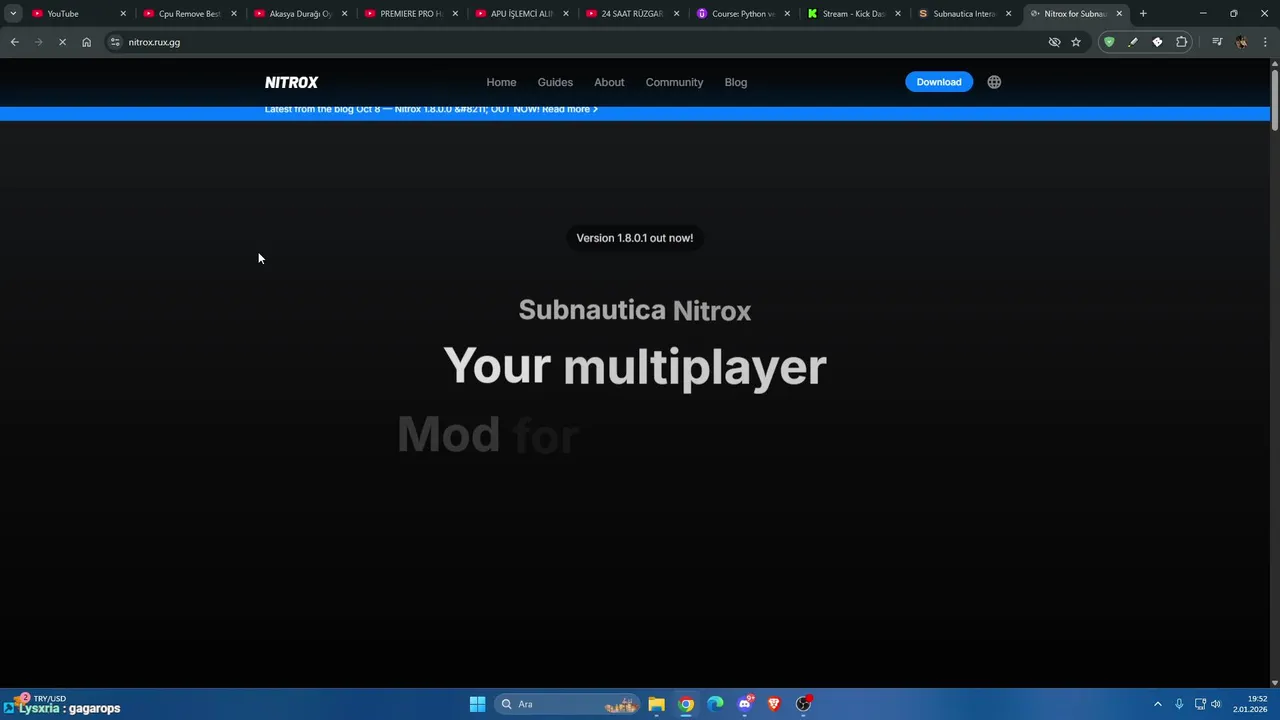This screenshot has width=1280, height=720.
Task: Open Microsoft Edge from the taskbar
Action: pyautogui.click(x=715, y=704)
